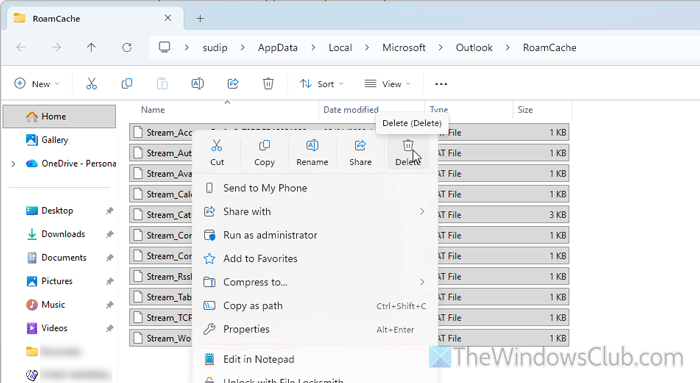Image resolution: width=700 pixels, height=383 pixels.
Task: Click the 3 KB size cell
Action: click(x=558, y=215)
